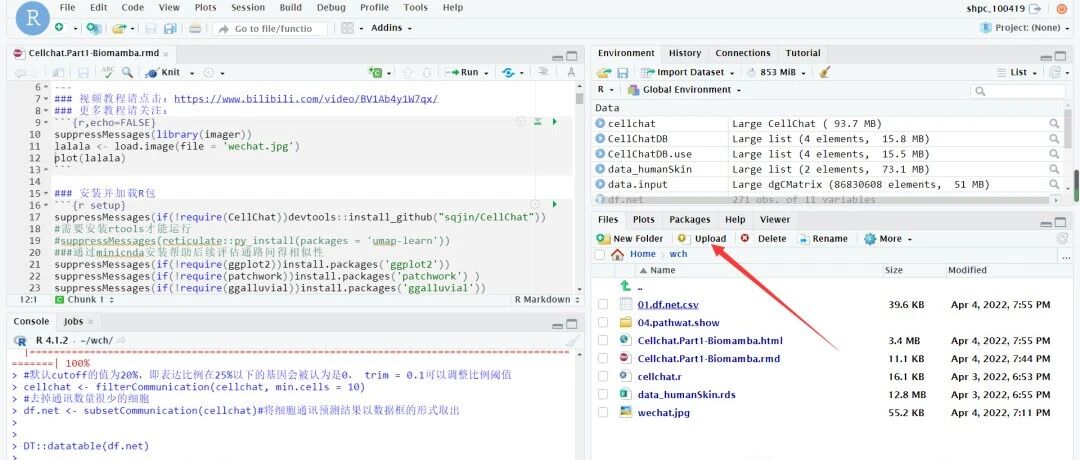
Task: Open Global Environment dropdown
Action: click(685, 90)
